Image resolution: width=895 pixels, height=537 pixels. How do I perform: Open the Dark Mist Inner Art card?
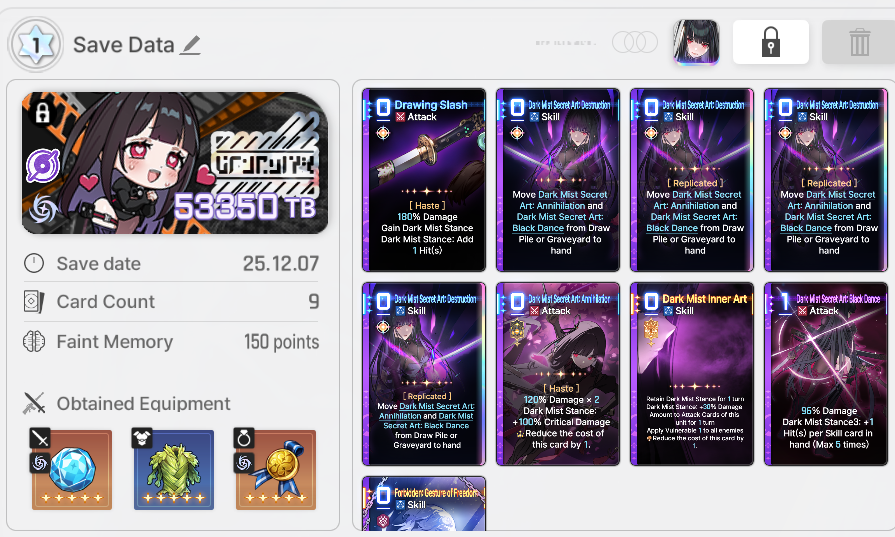tap(692, 374)
